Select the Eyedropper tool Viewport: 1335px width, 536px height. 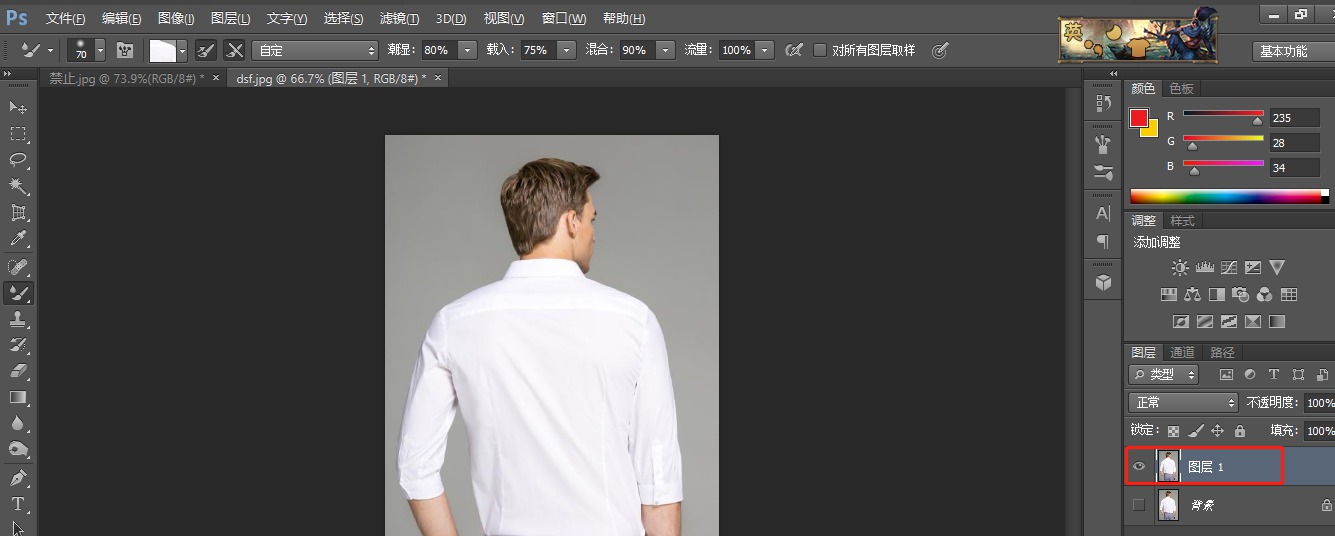pos(18,239)
